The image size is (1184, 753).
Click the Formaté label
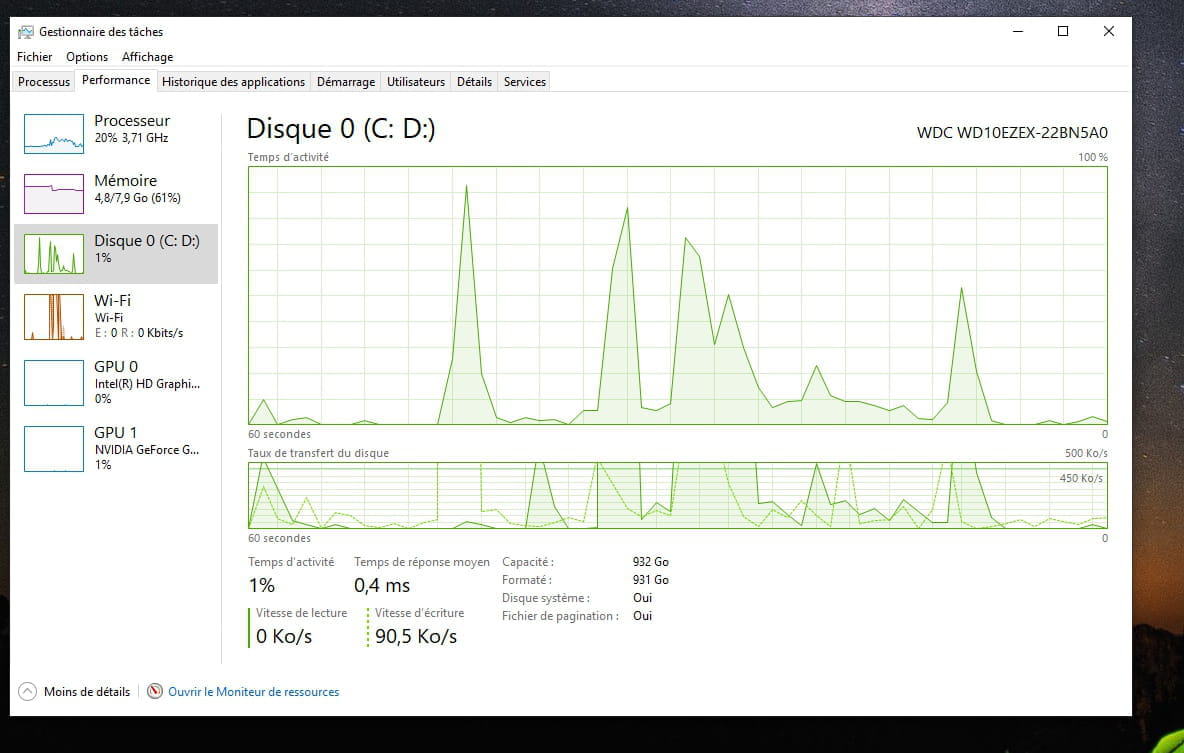(527, 580)
